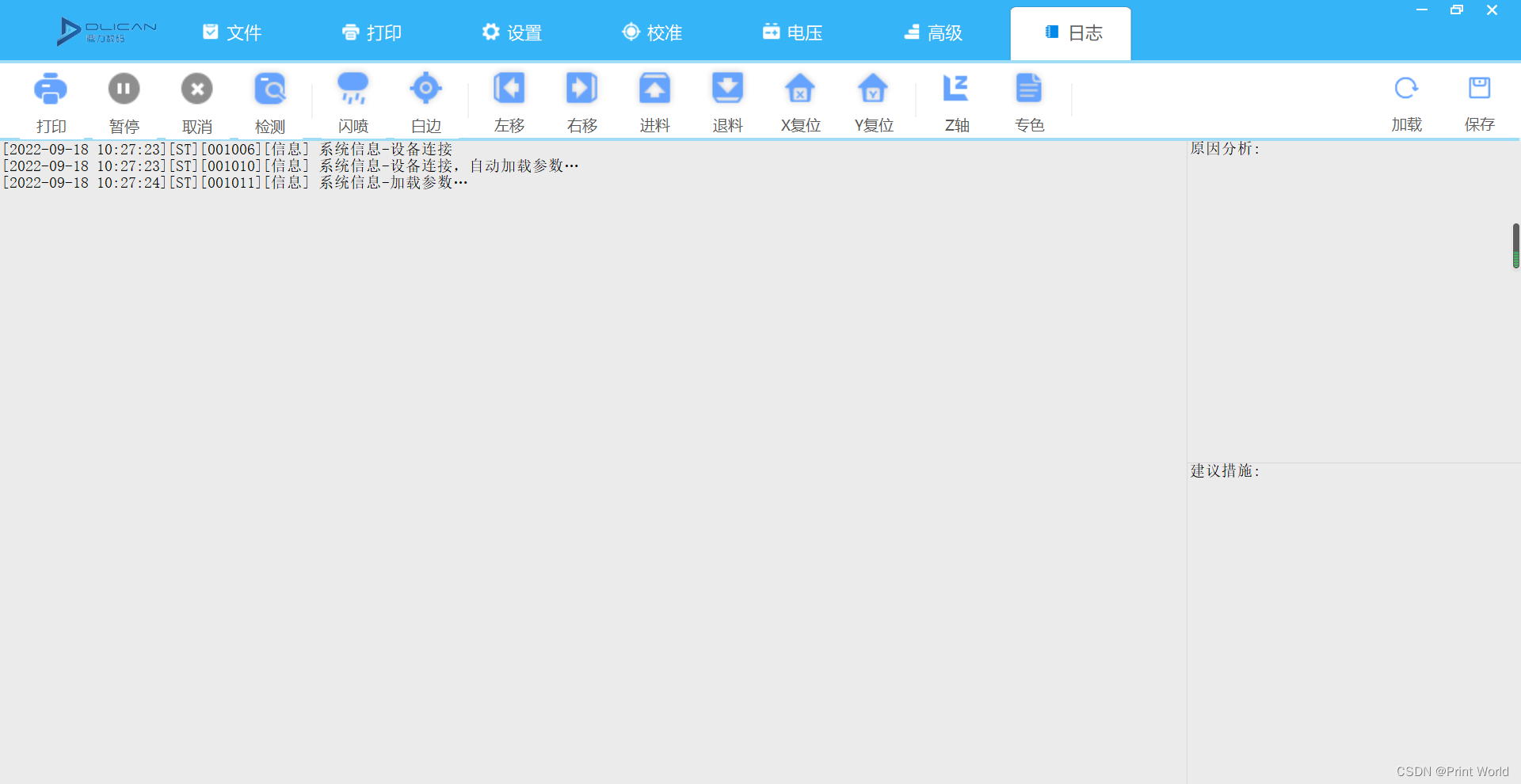
Task: Open the 电压 (voltage) tab
Action: [x=791, y=32]
